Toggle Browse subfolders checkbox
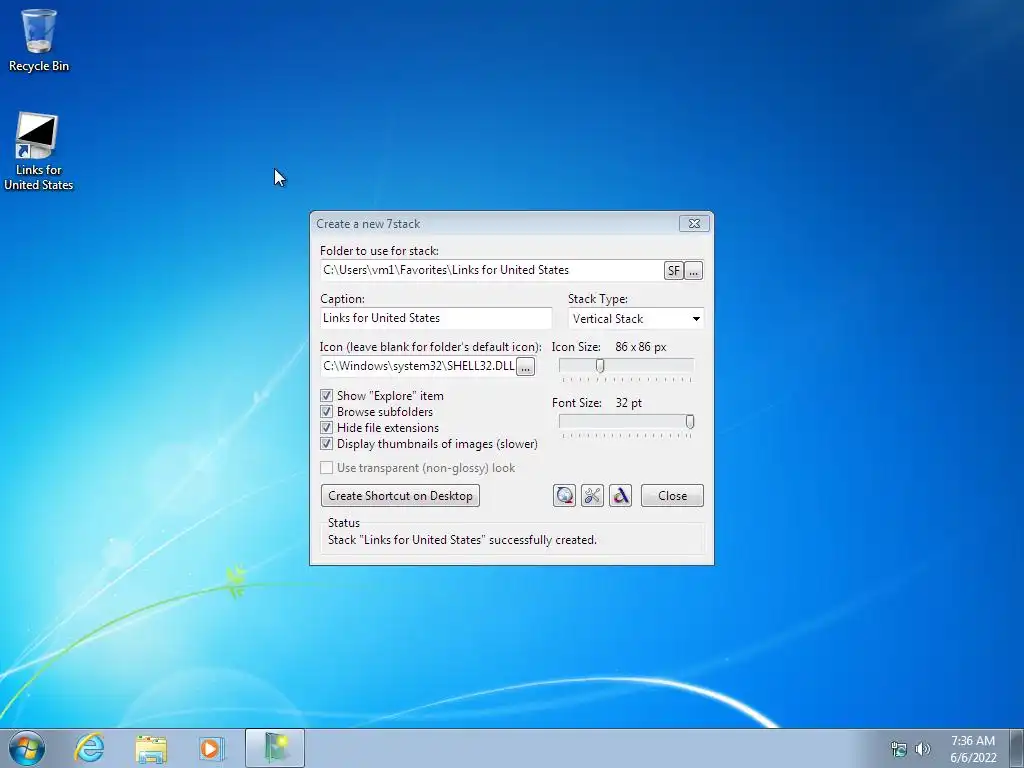Screen dimensions: 1024x768 (327, 412)
